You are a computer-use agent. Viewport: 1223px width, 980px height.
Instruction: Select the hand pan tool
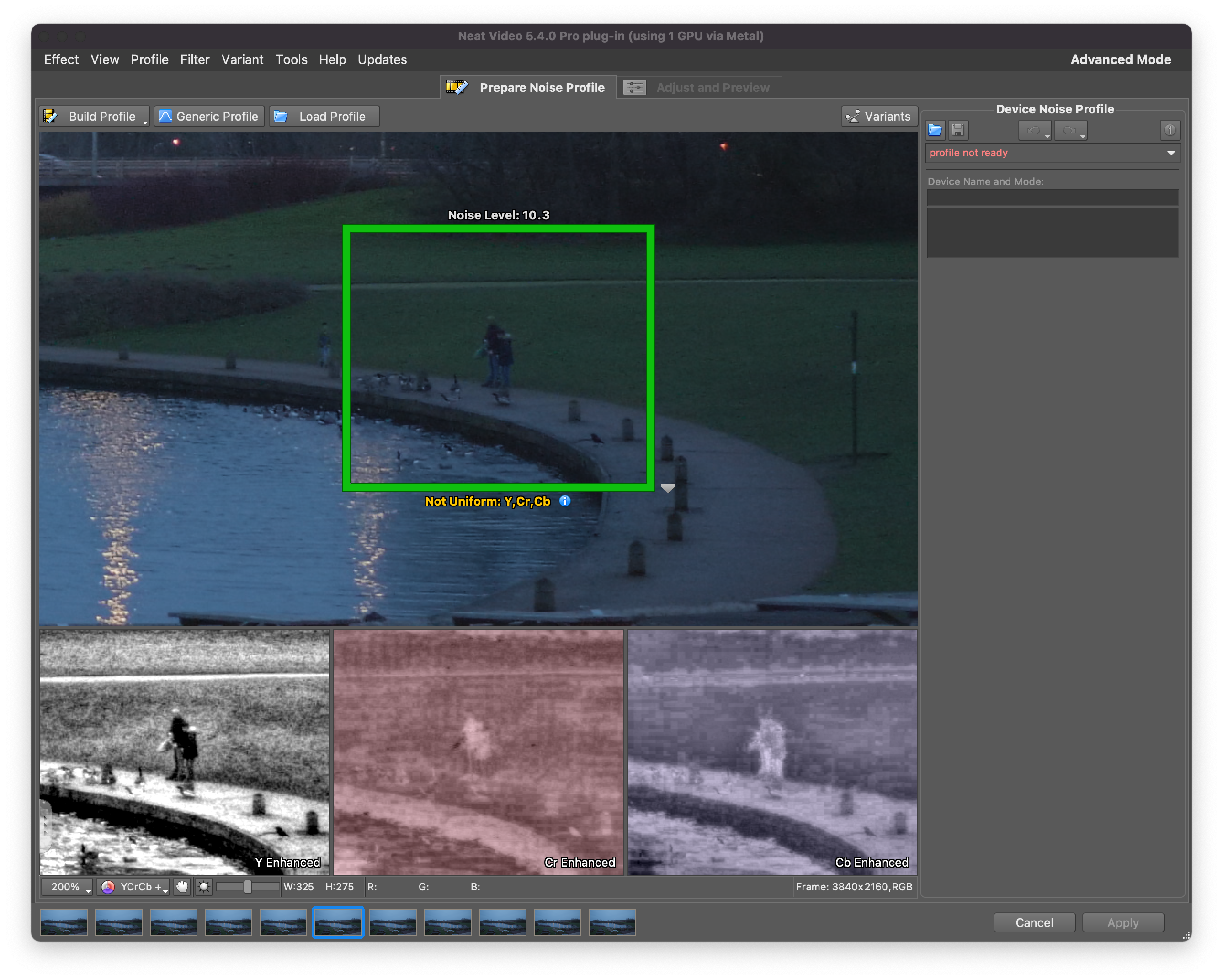pyautogui.click(x=181, y=886)
